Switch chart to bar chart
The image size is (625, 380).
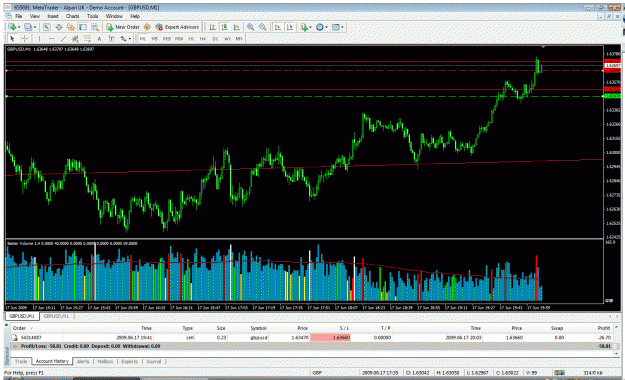(x=212, y=27)
